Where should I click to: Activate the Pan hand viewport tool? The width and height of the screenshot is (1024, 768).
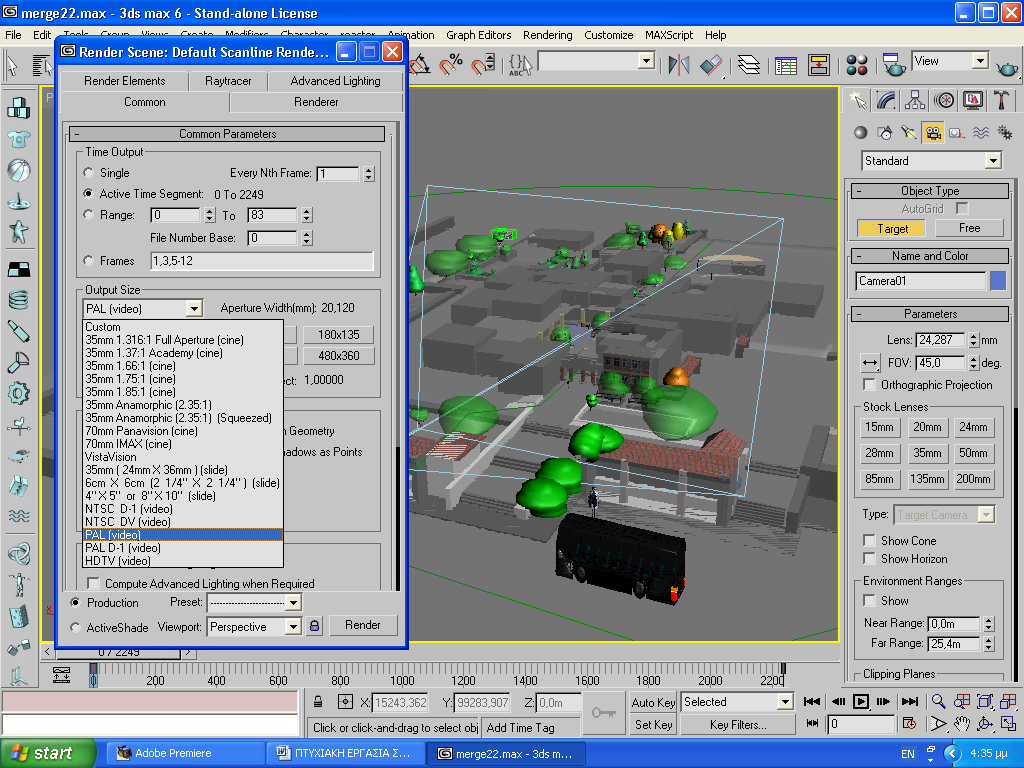coord(961,724)
